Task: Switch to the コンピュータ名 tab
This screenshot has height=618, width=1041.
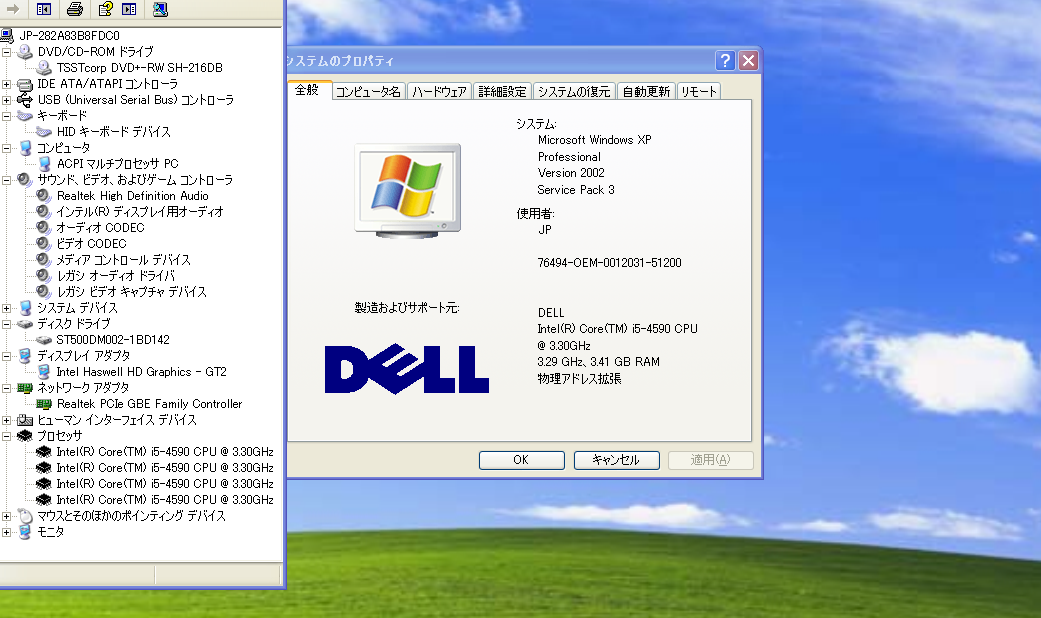Action: click(368, 92)
